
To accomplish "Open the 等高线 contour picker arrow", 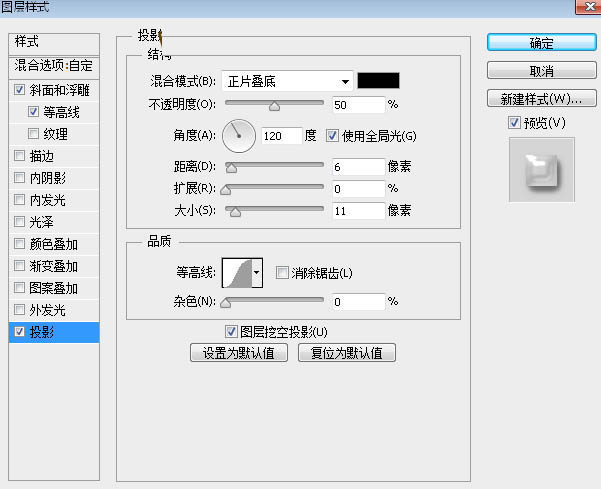I will click(257, 272).
